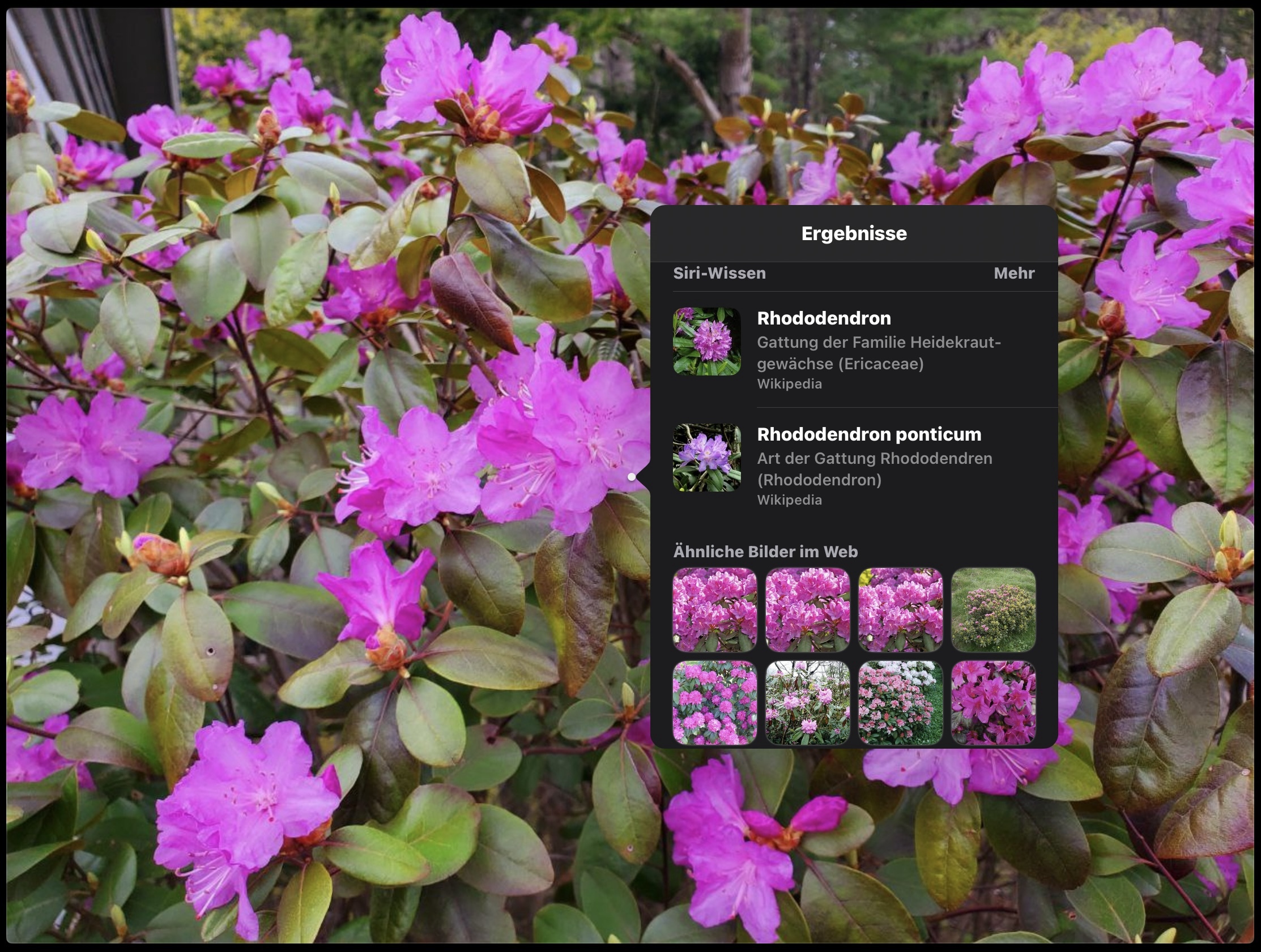The height and width of the screenshot is (952, 1261).
Task: Open third similar web image in top row
Action: coord(900,610)
